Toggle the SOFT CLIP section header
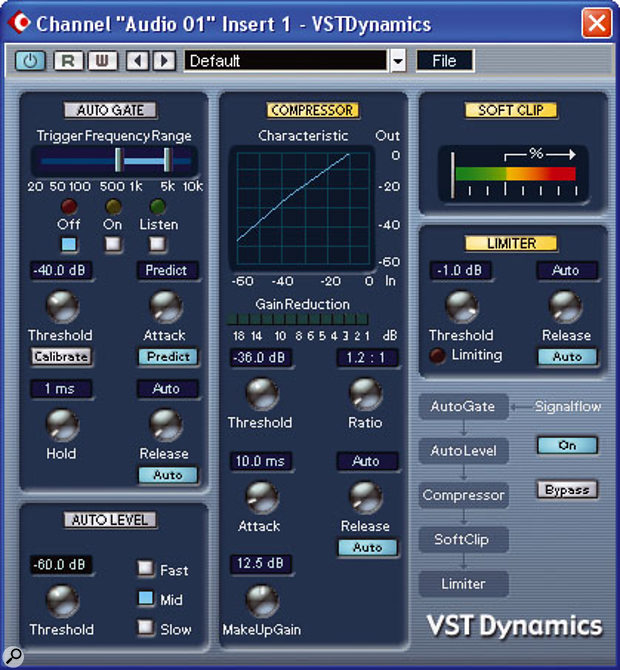The width and height of the screenshot is (620, 670). pyautogui.click(x=511, y=110)
